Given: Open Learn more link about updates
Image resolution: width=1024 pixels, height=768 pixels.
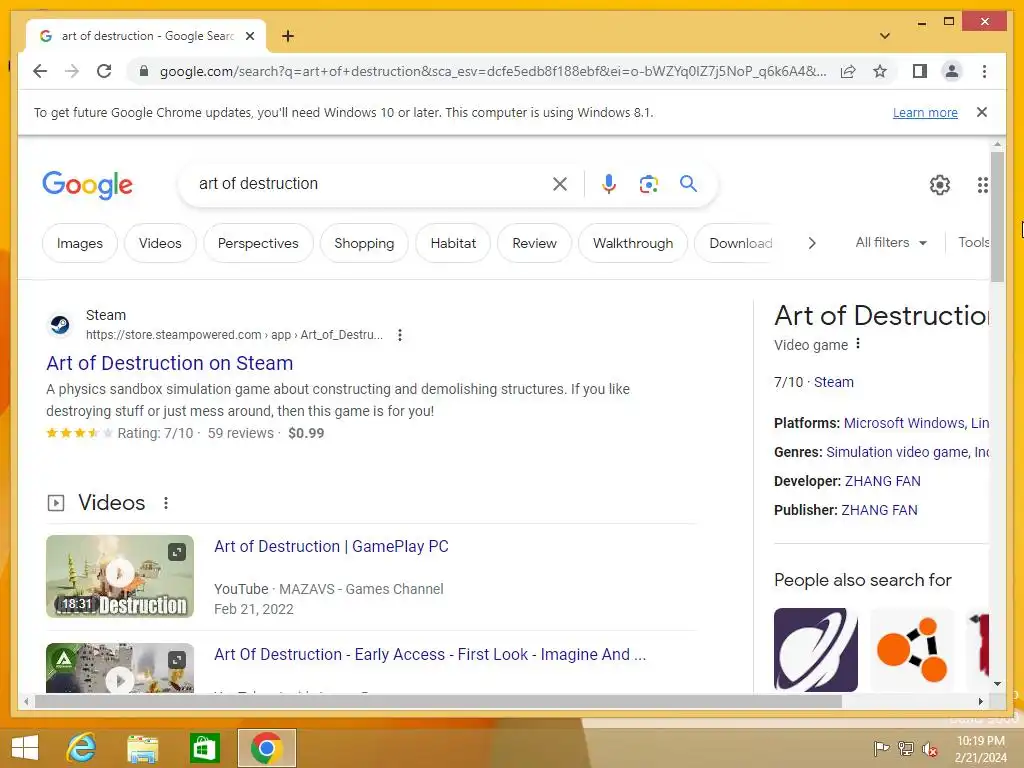Looking at the screenshot, I should click(925, 112).
